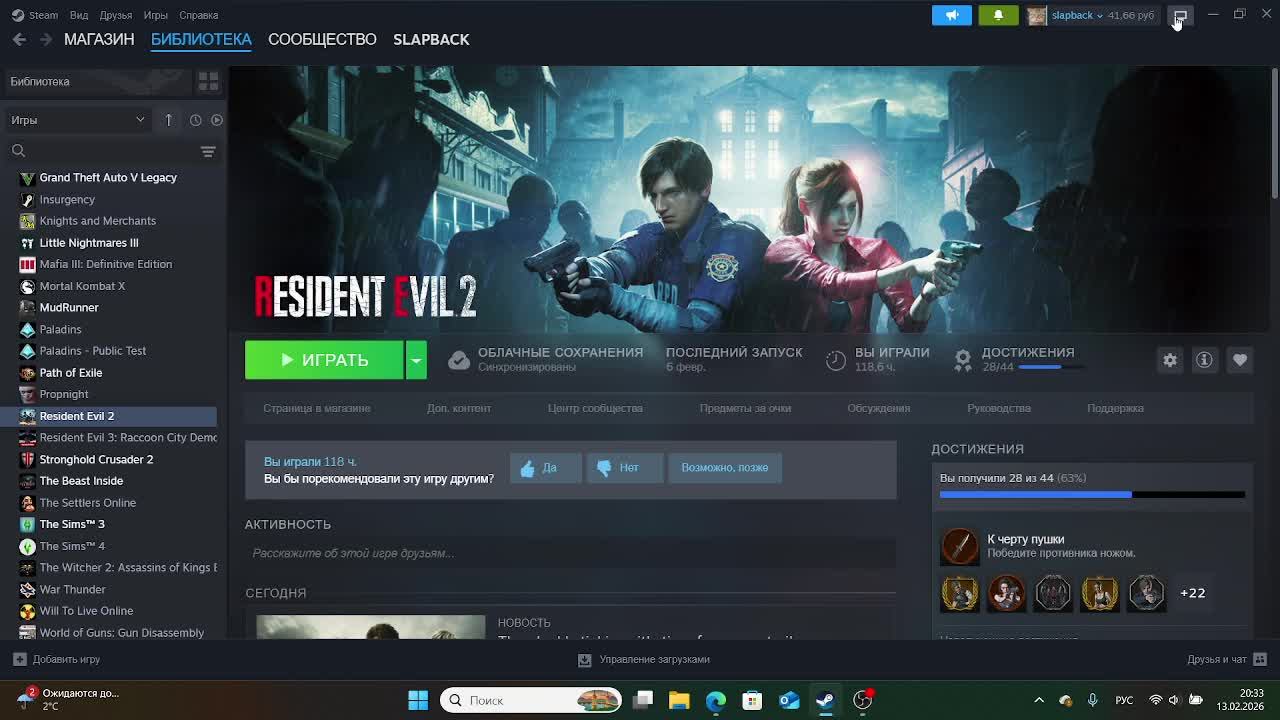Open Обсуждения link
The image size is (1280, 720).
879,408
